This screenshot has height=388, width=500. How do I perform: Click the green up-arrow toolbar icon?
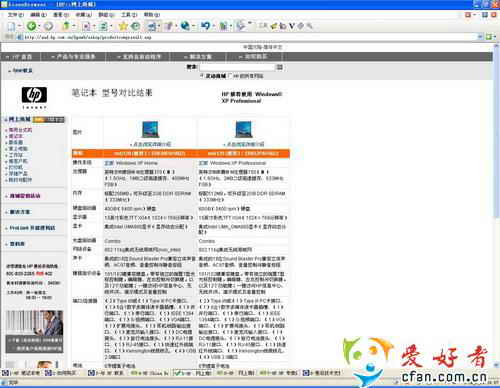coord(66,26)
